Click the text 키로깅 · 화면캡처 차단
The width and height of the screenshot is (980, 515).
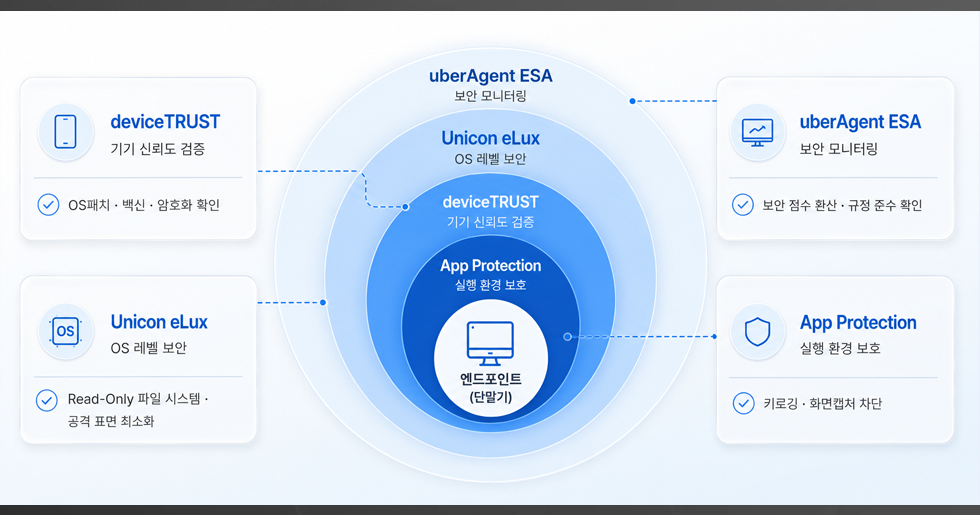(x=822, y=404)
